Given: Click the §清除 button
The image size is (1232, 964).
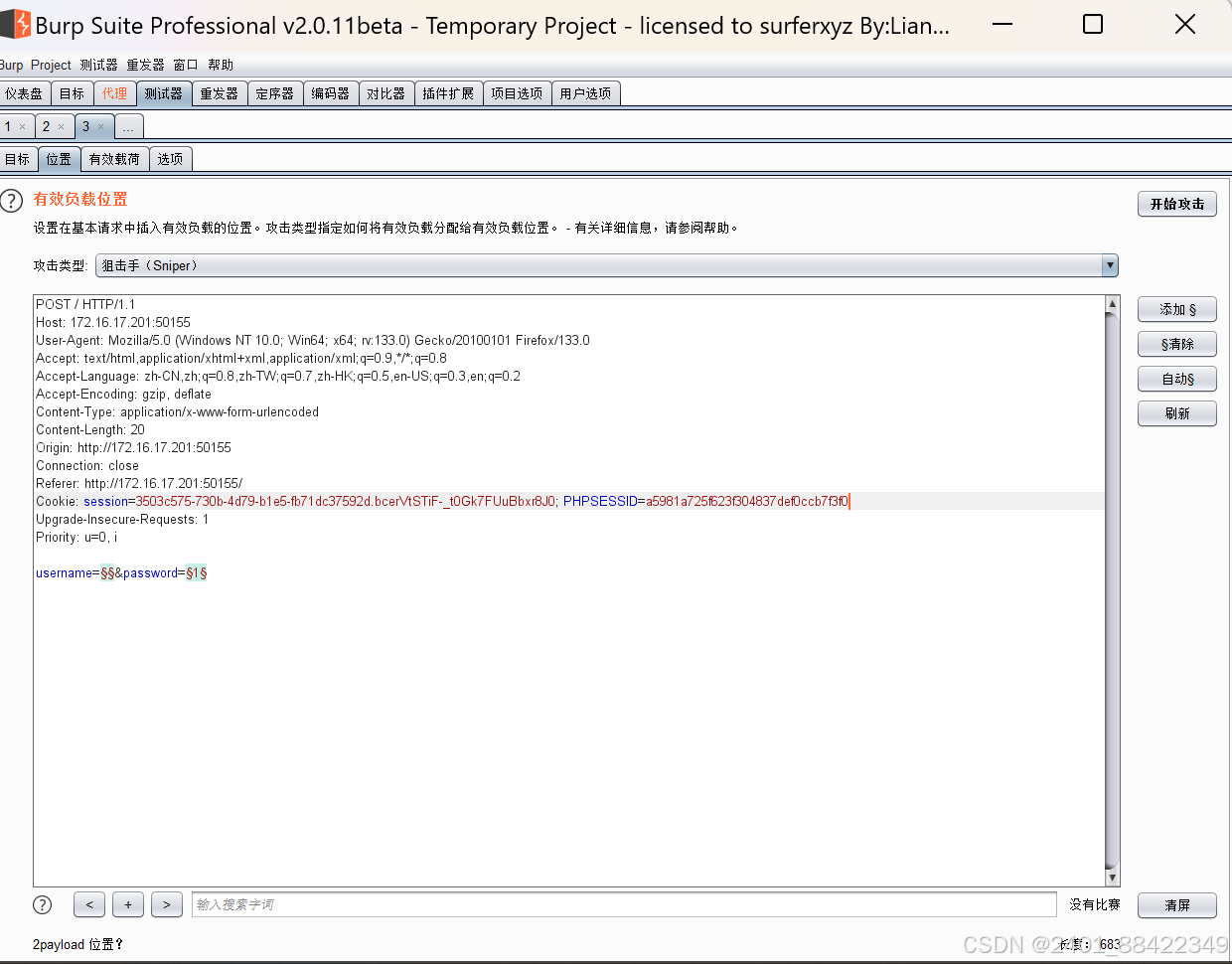Looking at the screenshot, I should (x=1177, y=344).
